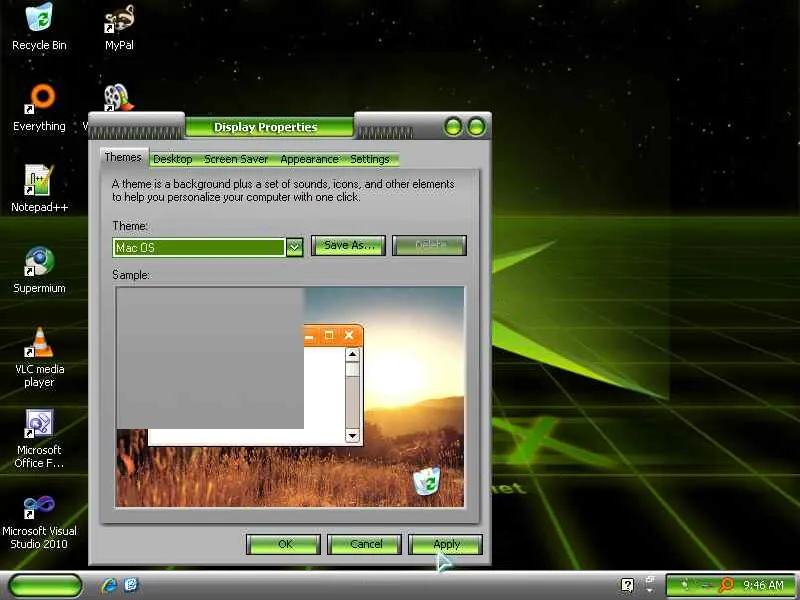Click Cancel in Display Properties dialog
The height and width of the screenshot is (600, 800).
(365, 544)
